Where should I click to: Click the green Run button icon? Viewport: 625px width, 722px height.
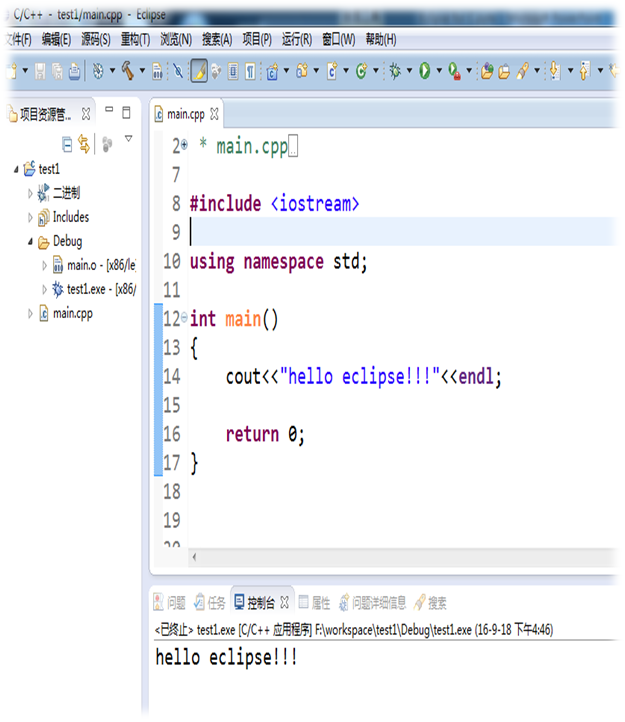click(424, 70)
